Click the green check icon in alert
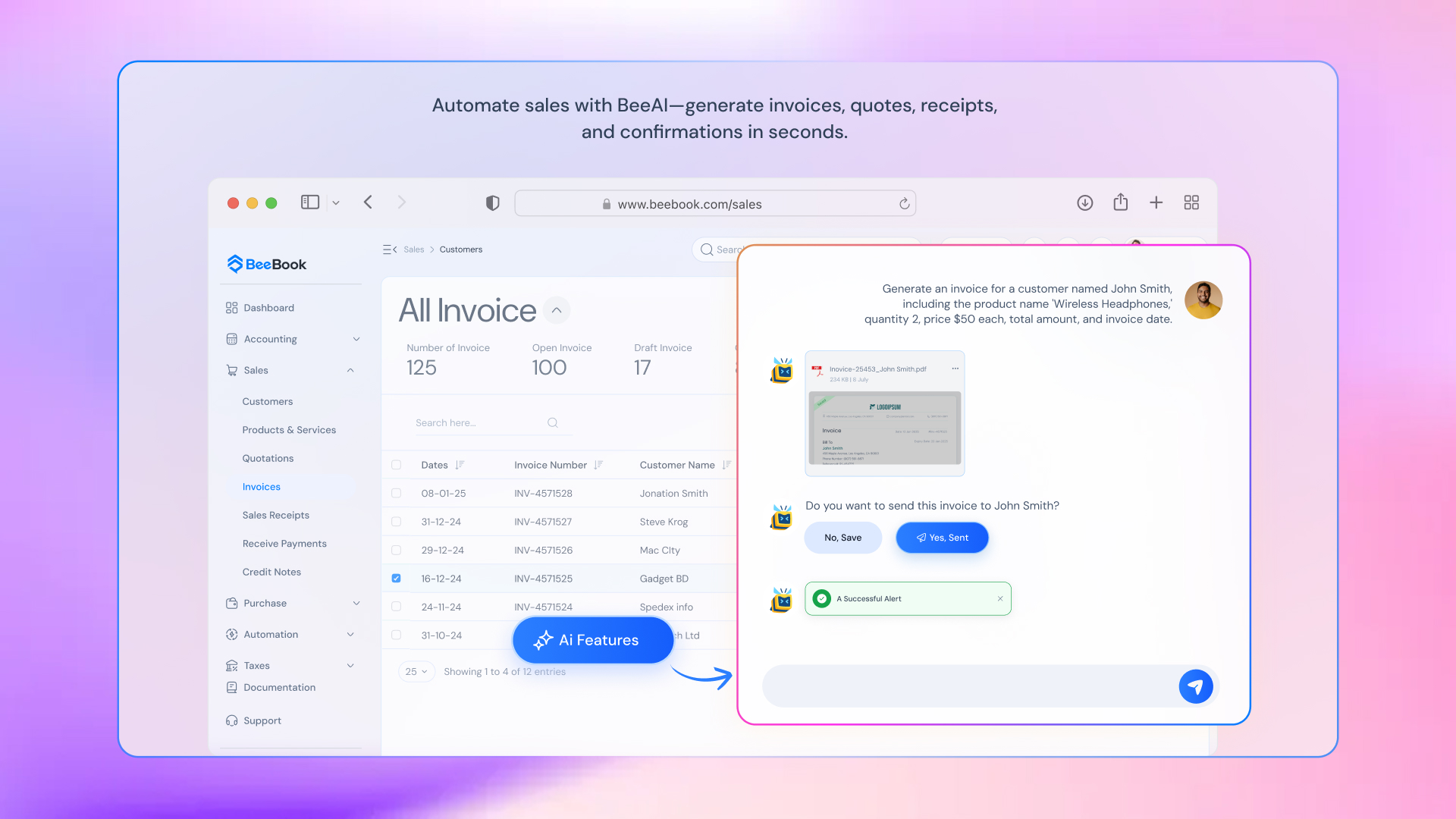1456x819 pixels. coord(821,598)
